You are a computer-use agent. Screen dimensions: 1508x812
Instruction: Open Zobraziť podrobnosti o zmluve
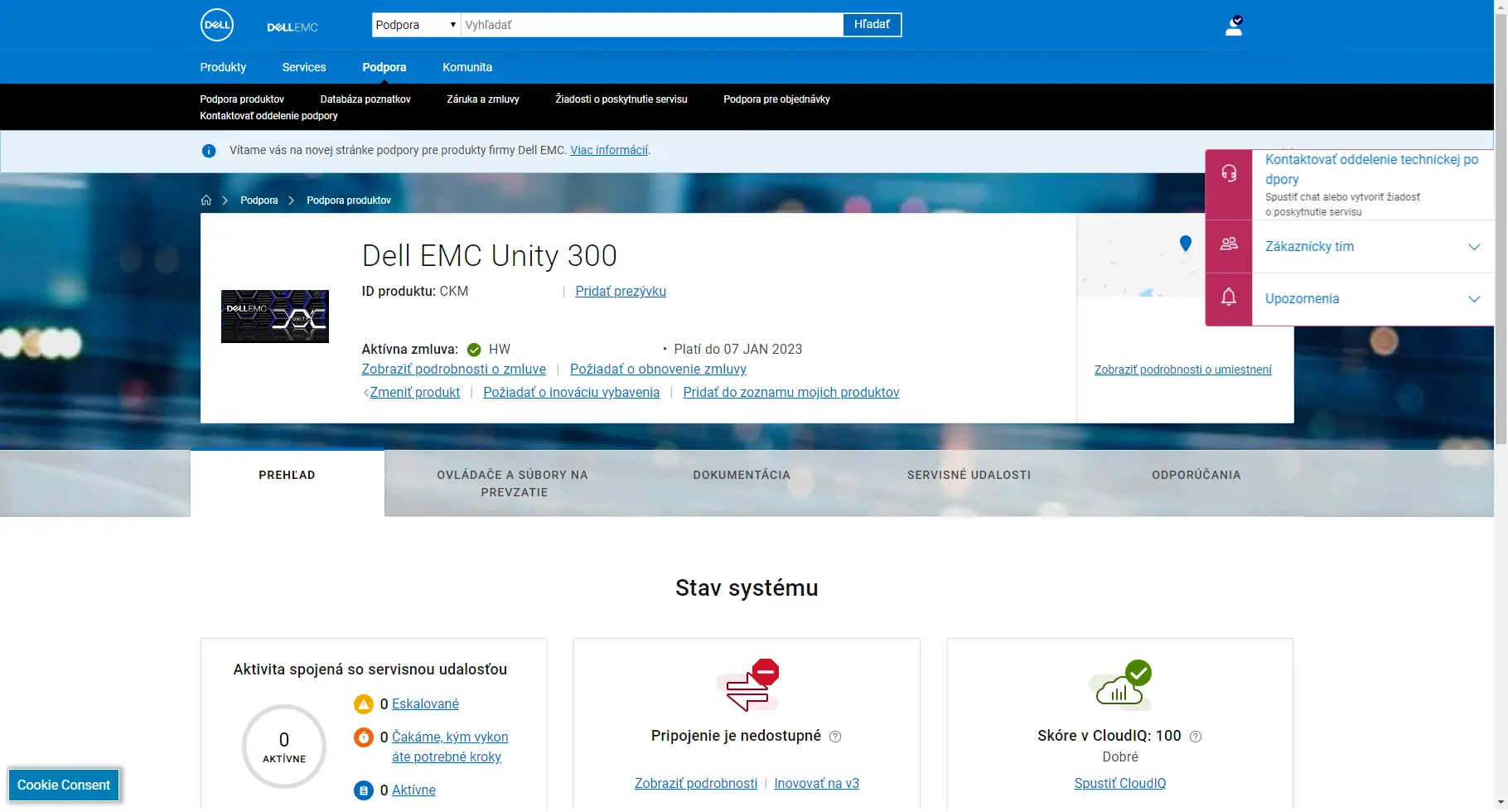tap(454, 370)
